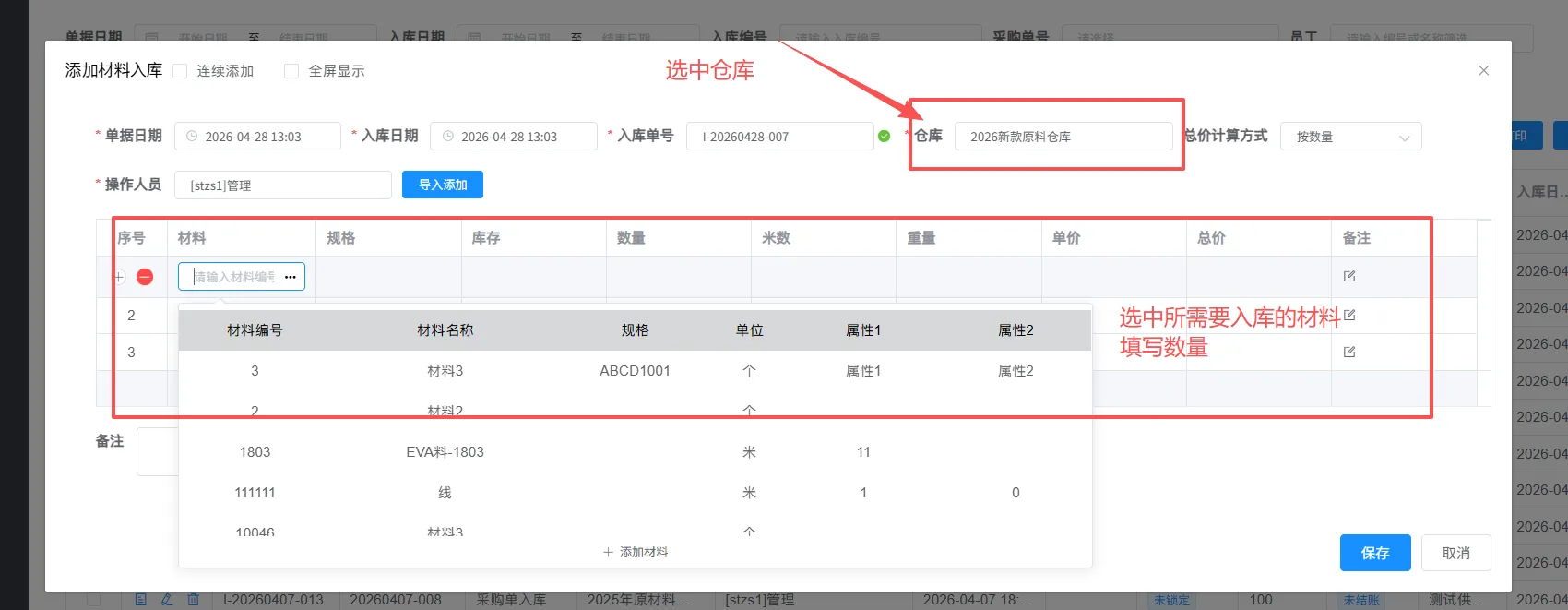Choose material 线 with code 111111
The height and width of the screenshot is (610, 1568).
point(445,493)
